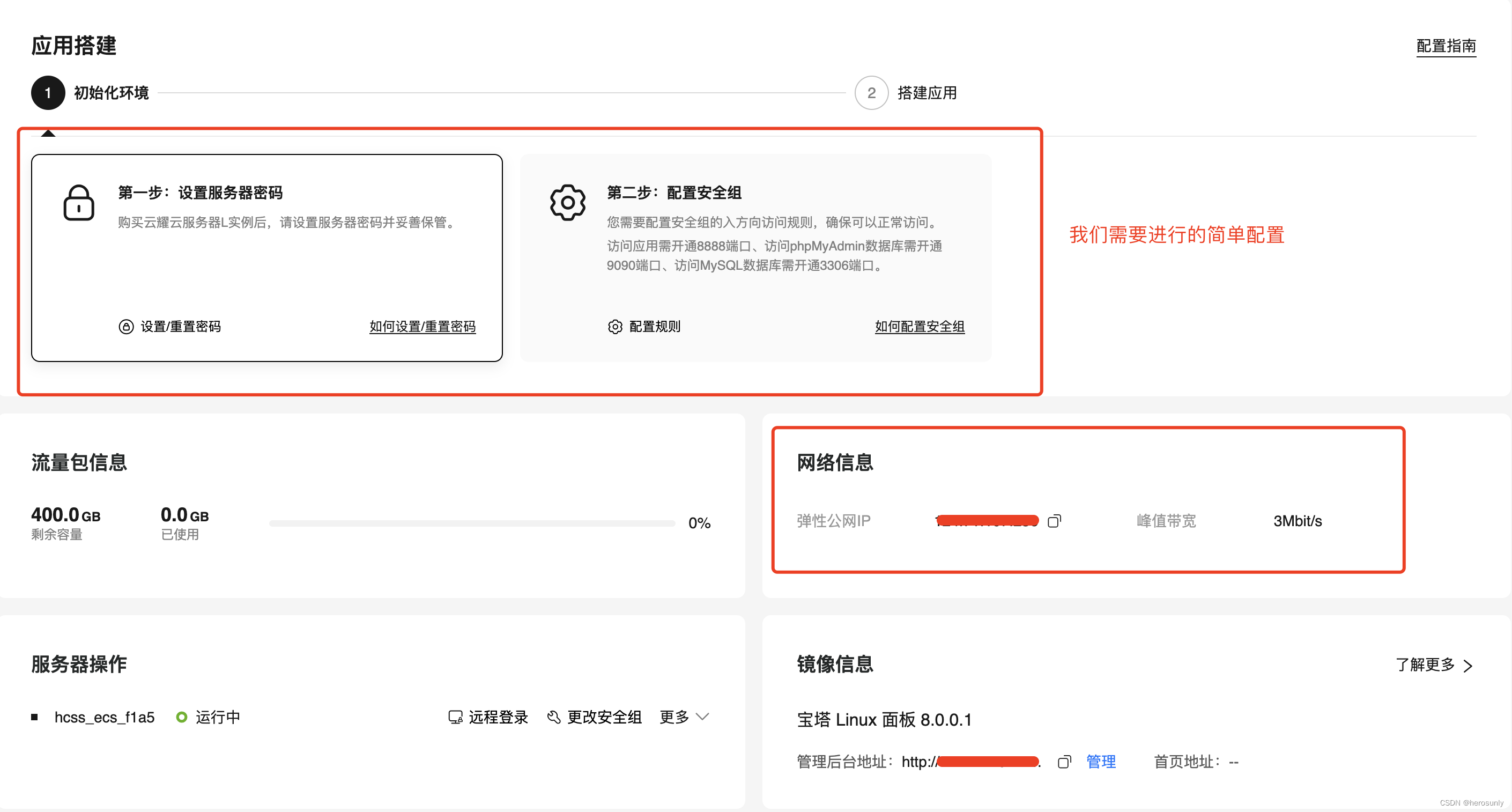Copy the management backend address

[x=1064, y=762]
